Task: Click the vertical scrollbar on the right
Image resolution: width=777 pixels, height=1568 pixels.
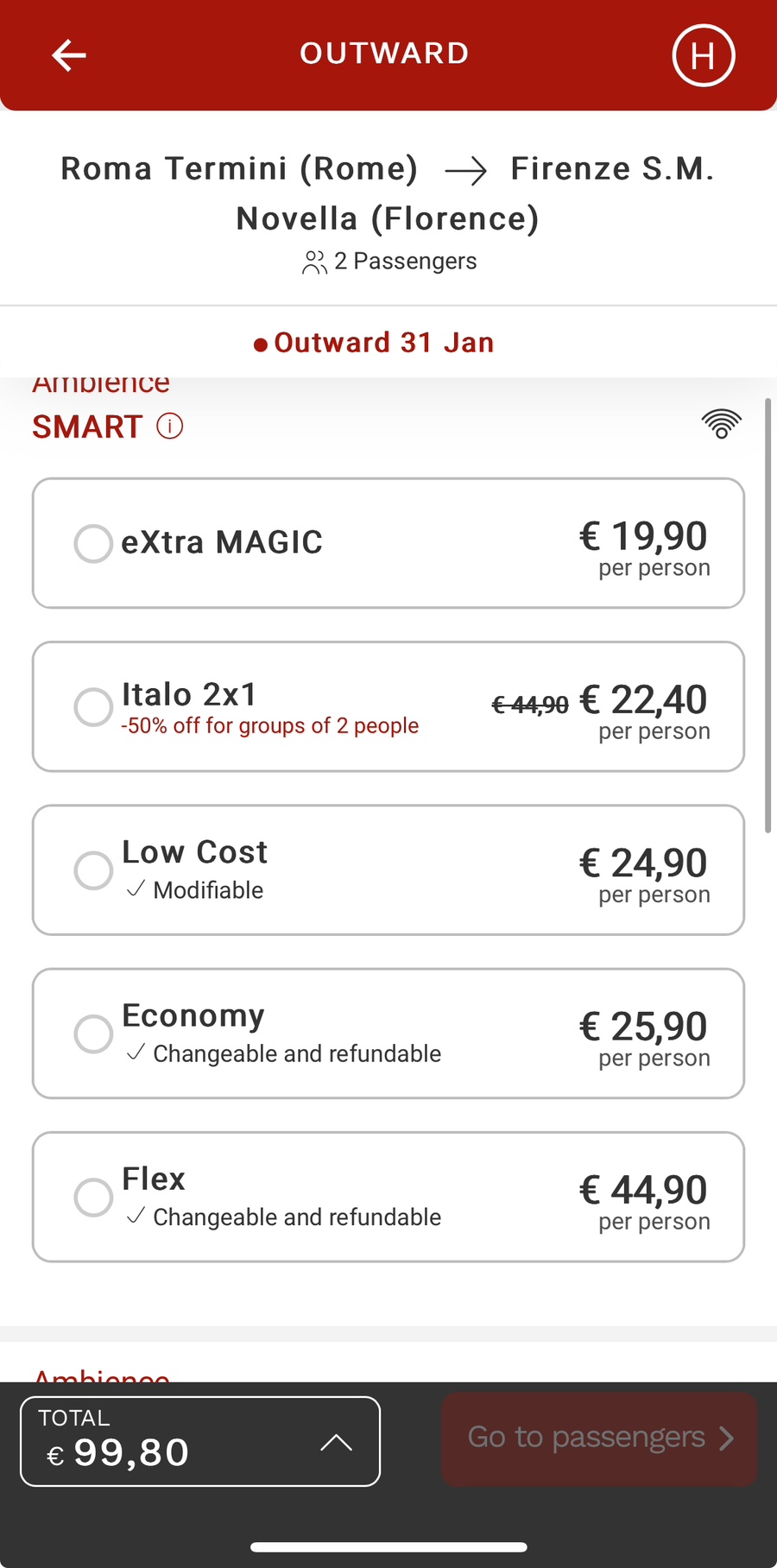Action: pyautogui.click(x=768, y=615)
